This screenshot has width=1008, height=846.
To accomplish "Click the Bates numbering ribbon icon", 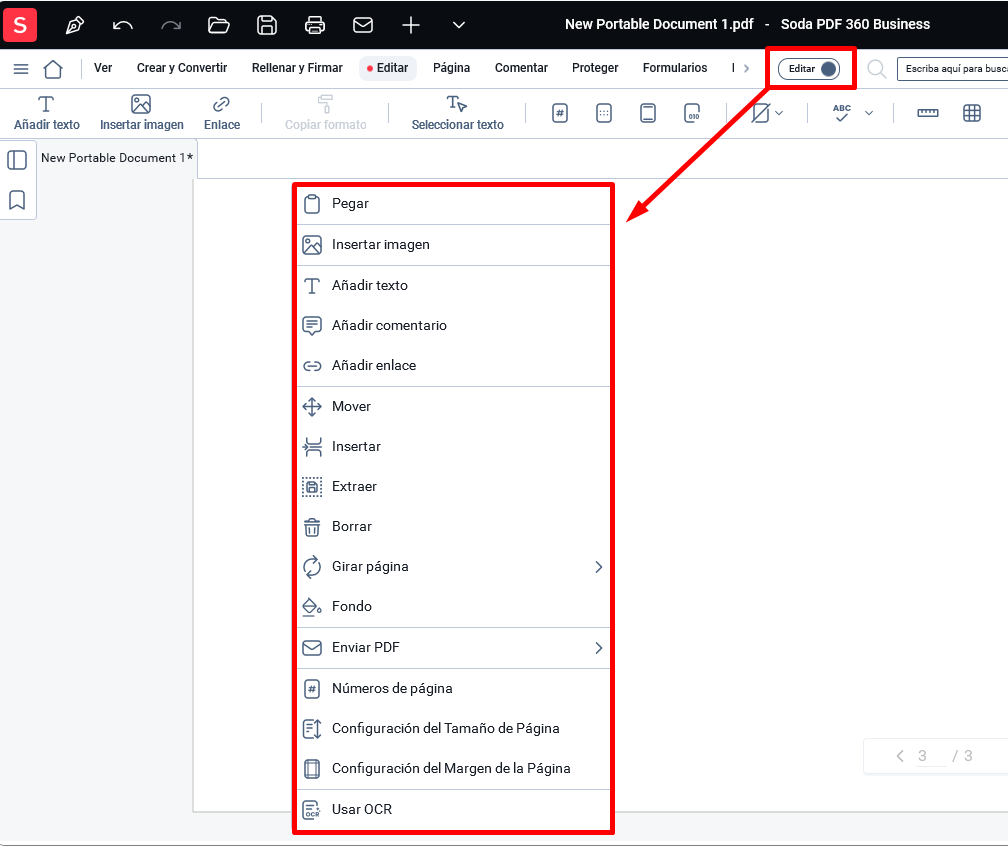I will tap(692, 113).
